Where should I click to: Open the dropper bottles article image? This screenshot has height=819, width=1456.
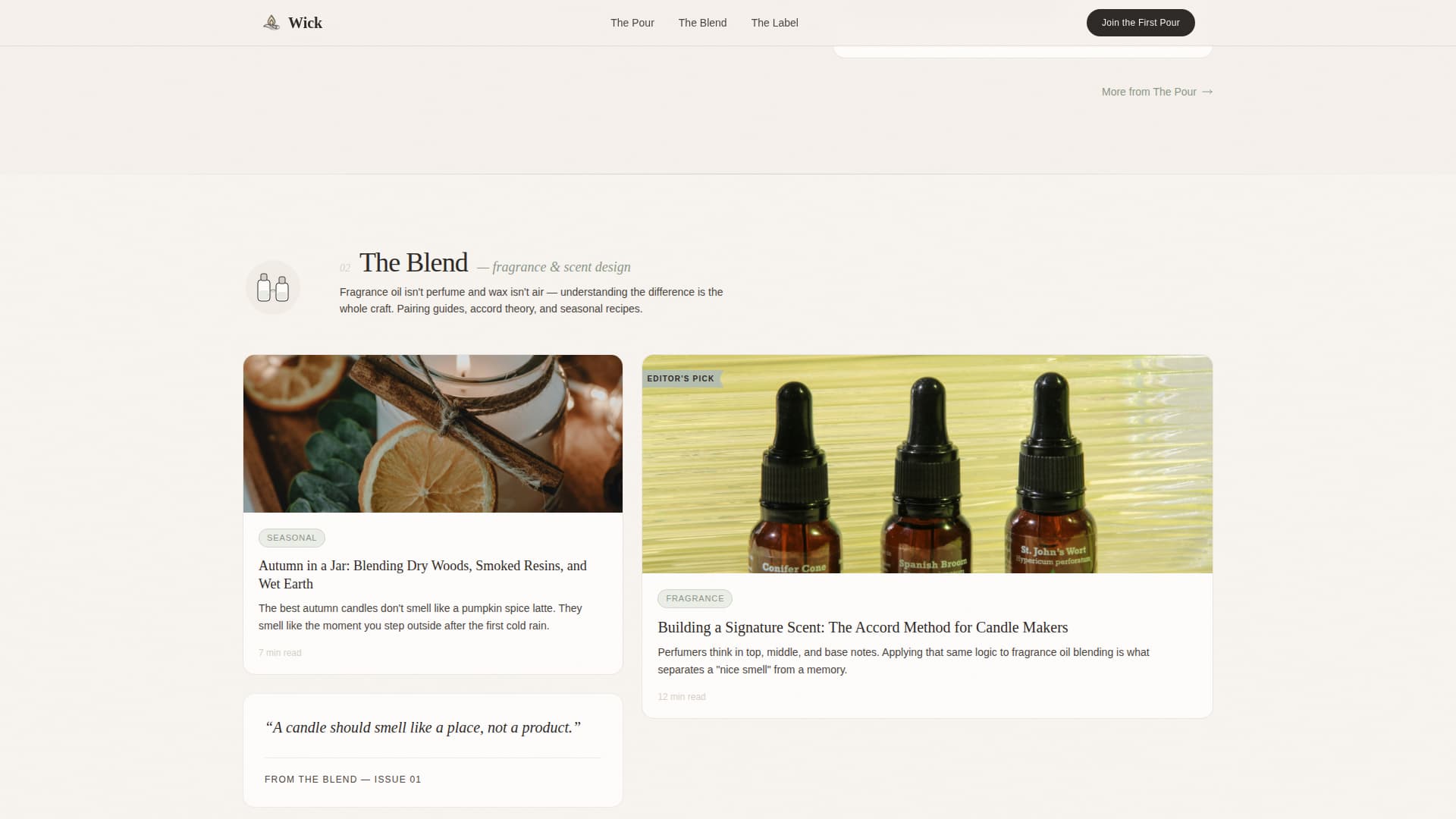927,464
